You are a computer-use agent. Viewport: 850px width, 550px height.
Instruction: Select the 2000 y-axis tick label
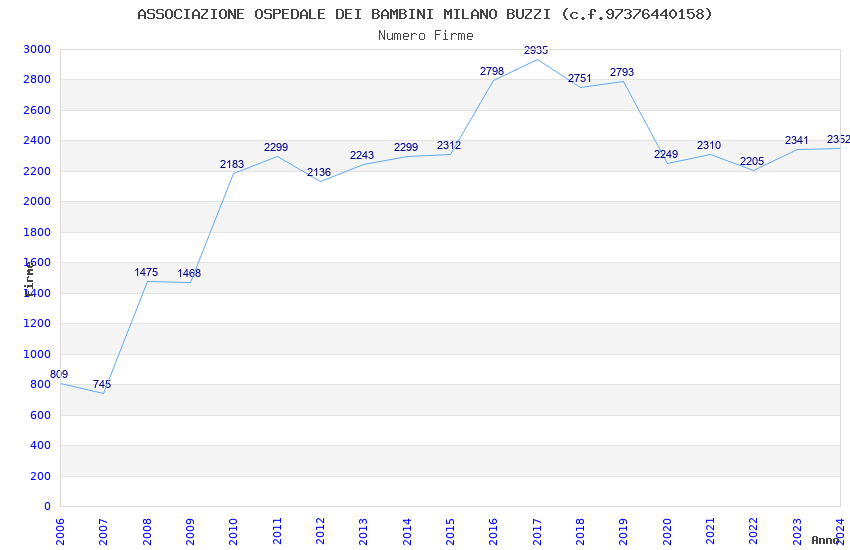(37, 202)
